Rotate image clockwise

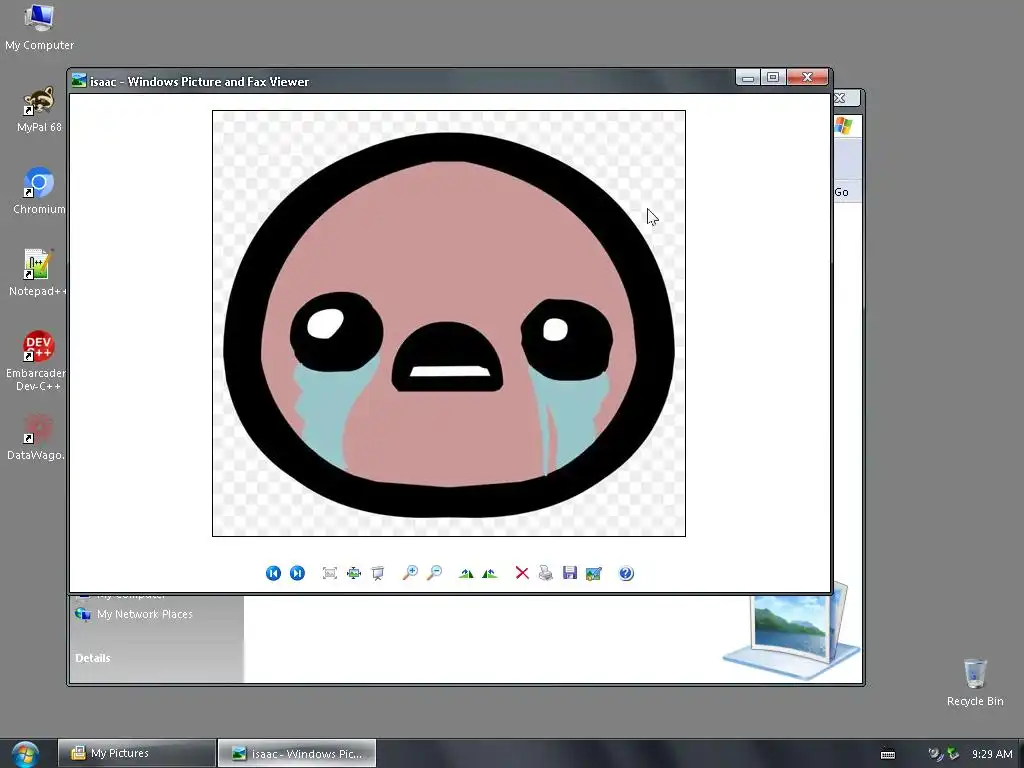(466, 573)
